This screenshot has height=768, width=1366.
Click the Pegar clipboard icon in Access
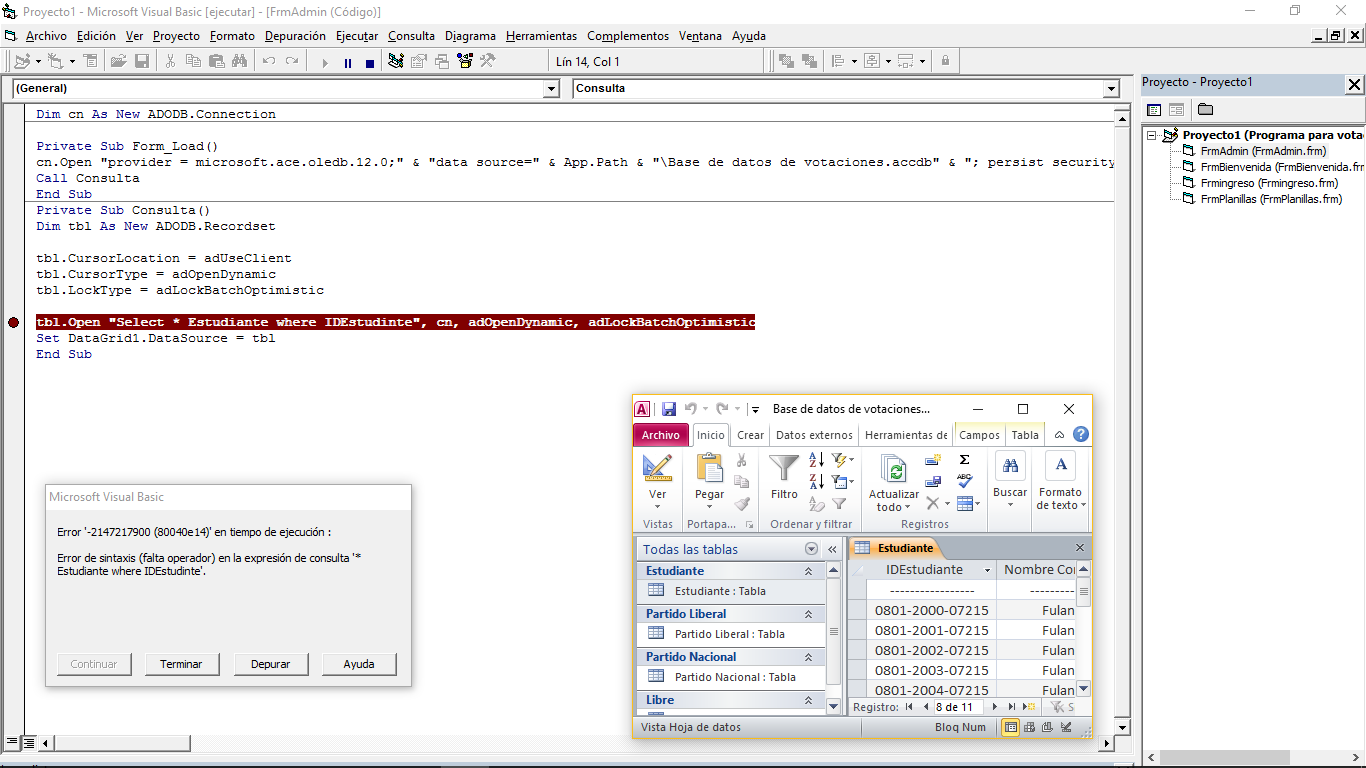709,468
